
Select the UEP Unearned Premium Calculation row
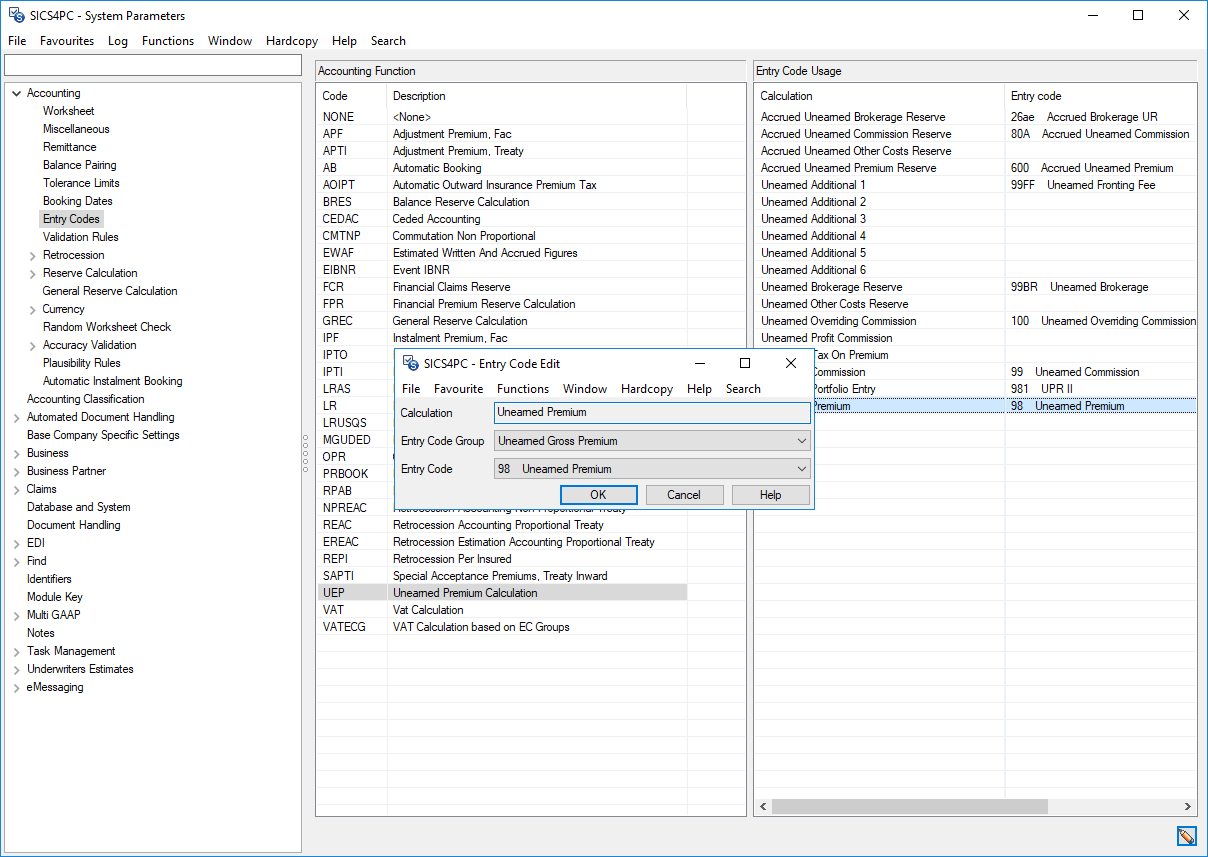click(450, 592)
